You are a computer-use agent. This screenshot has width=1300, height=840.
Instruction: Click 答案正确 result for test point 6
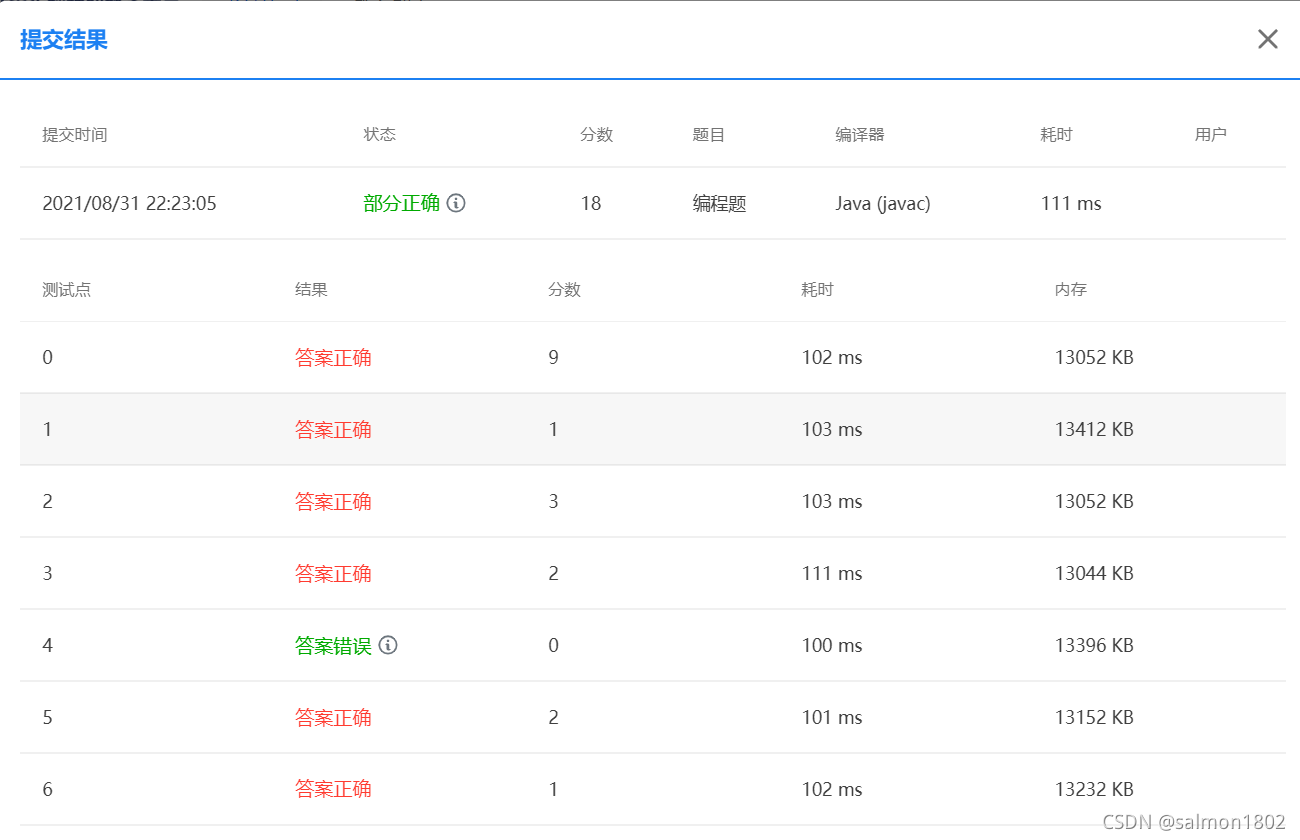(x=333, y=789)
